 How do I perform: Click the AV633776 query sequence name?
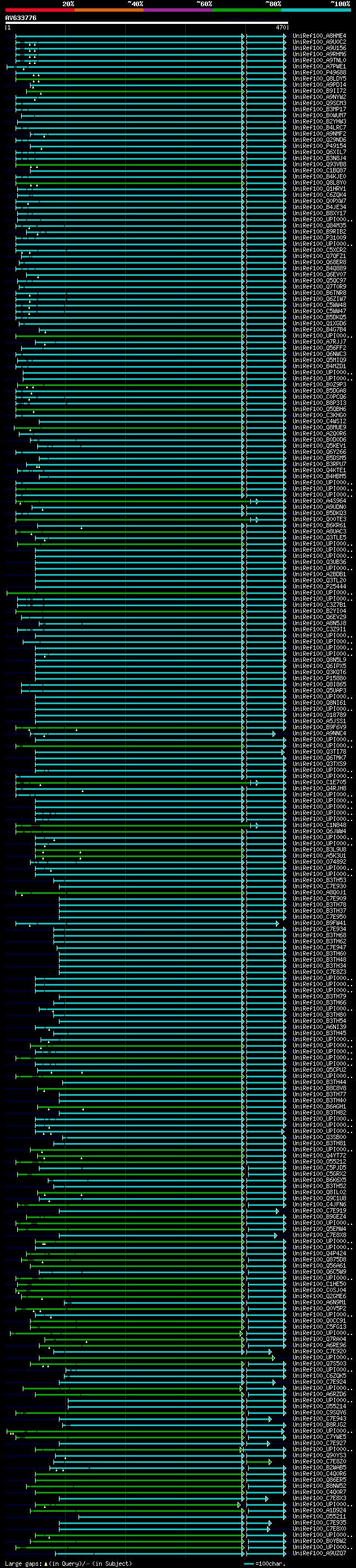(x=21, y=18)
